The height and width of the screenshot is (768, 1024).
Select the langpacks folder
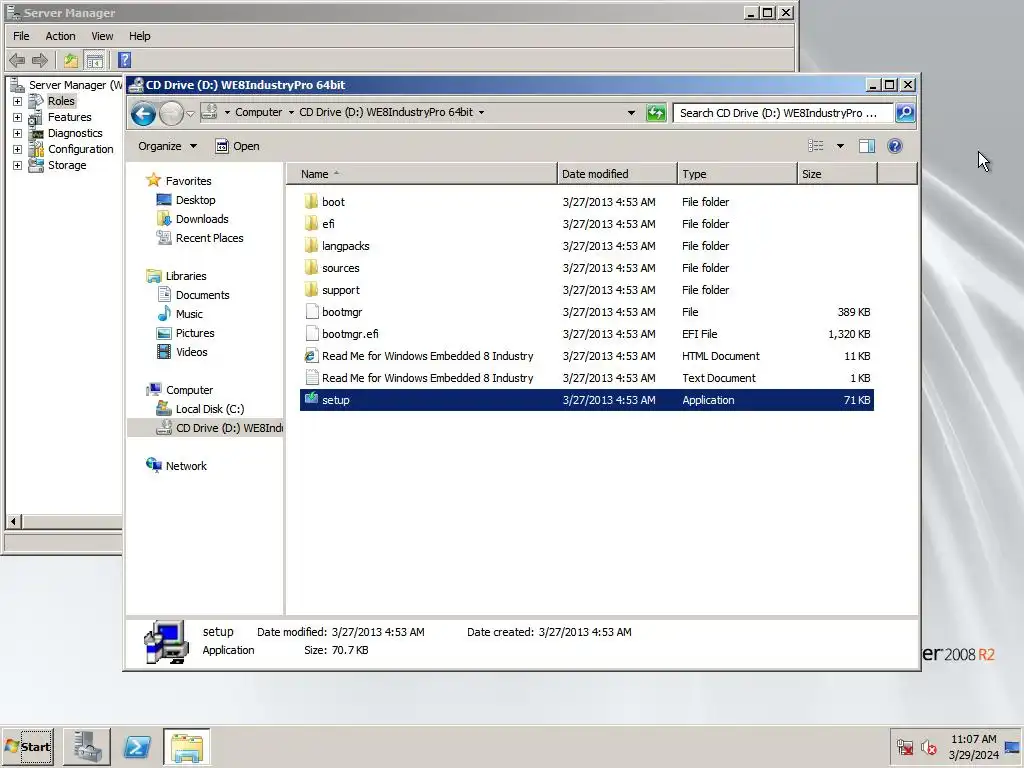point(587,246)
